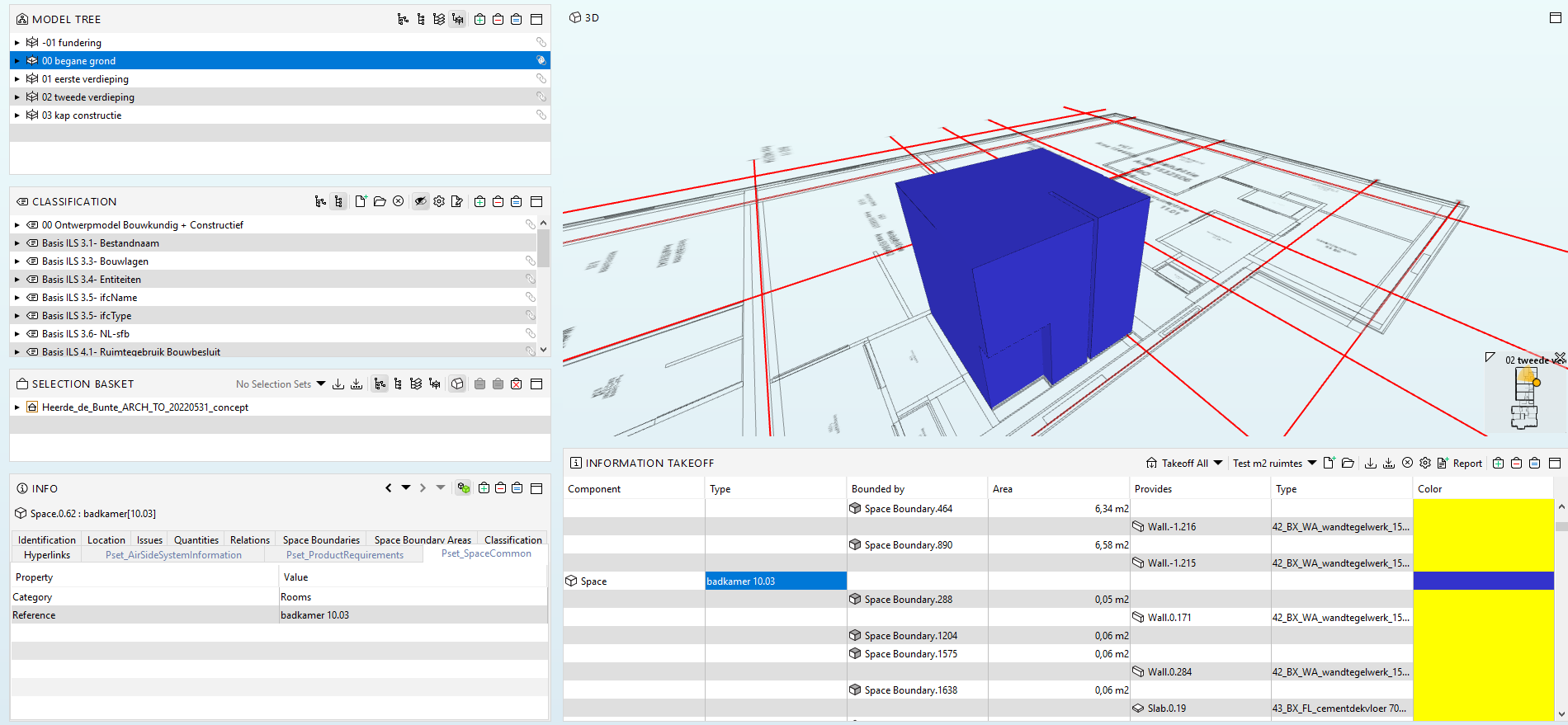Click yellow color swatch beside Wall.-1.216
The width and height of the screenshot is (1568, 725).
click(x=1483, y=526)
